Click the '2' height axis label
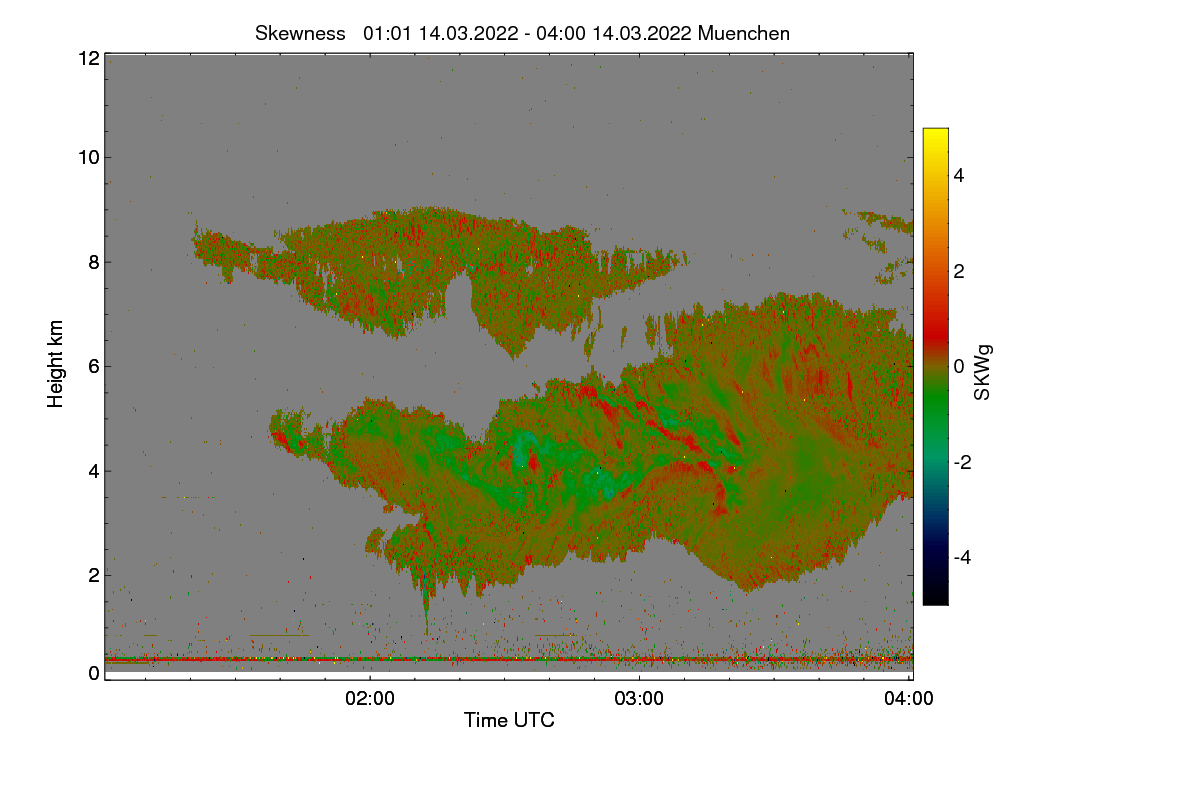This screenshot has width=1200, height=800. [x=93, y=575]
